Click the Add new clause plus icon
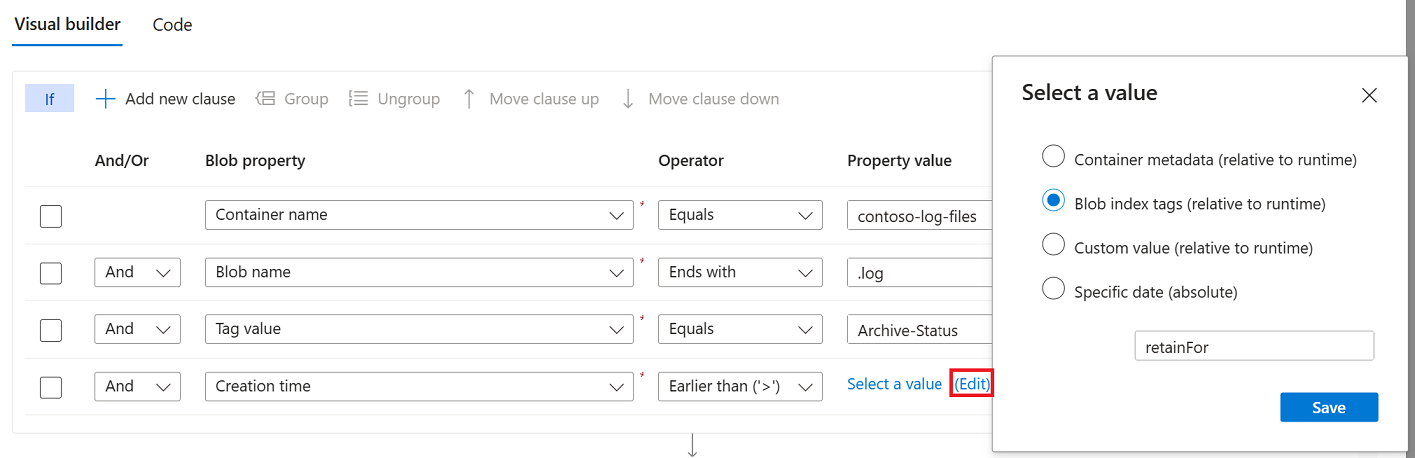1415x458 pixels. [105, 99]
